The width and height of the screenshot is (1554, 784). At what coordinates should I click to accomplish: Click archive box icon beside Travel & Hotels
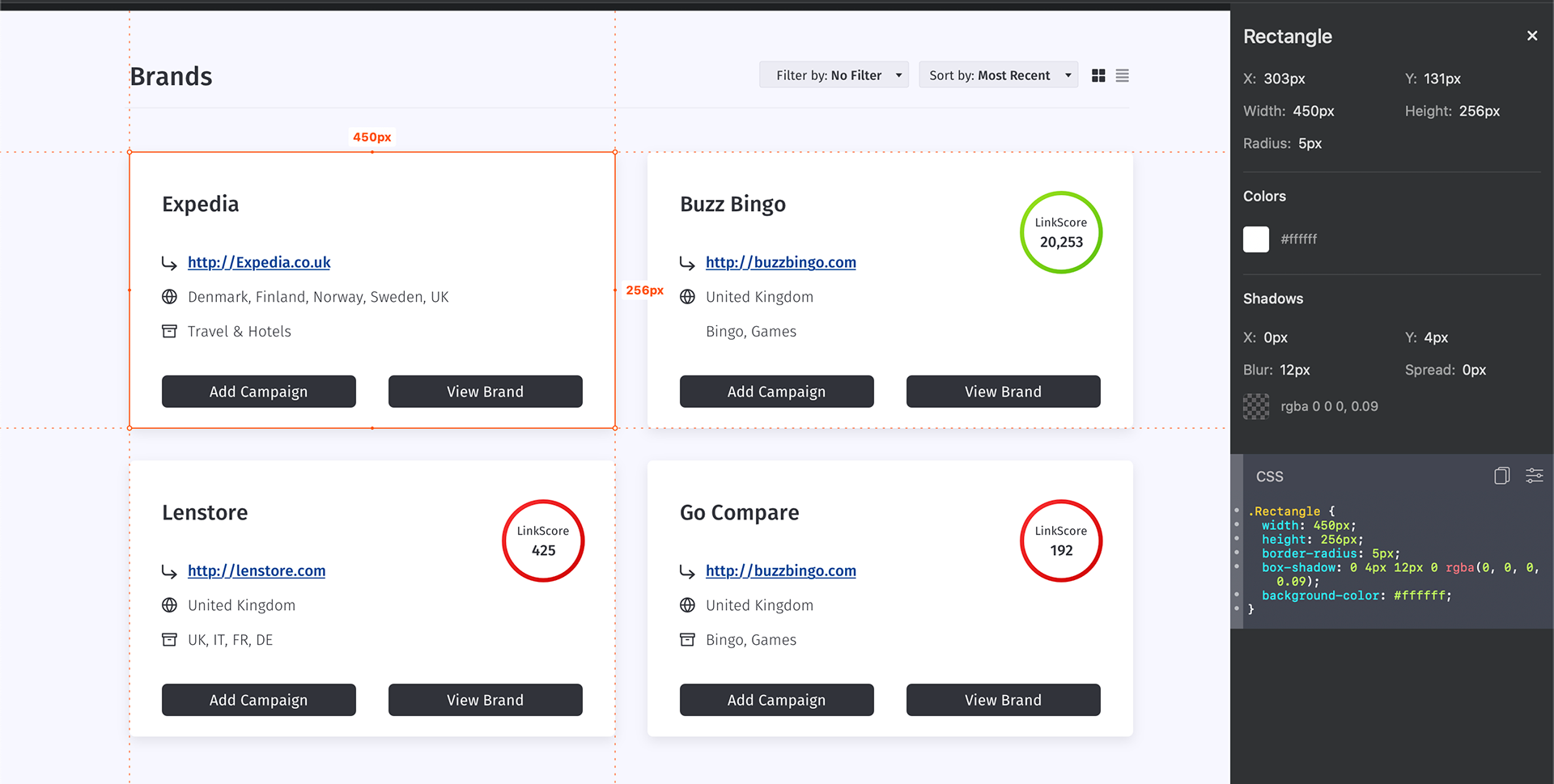[x=169, y=331]
